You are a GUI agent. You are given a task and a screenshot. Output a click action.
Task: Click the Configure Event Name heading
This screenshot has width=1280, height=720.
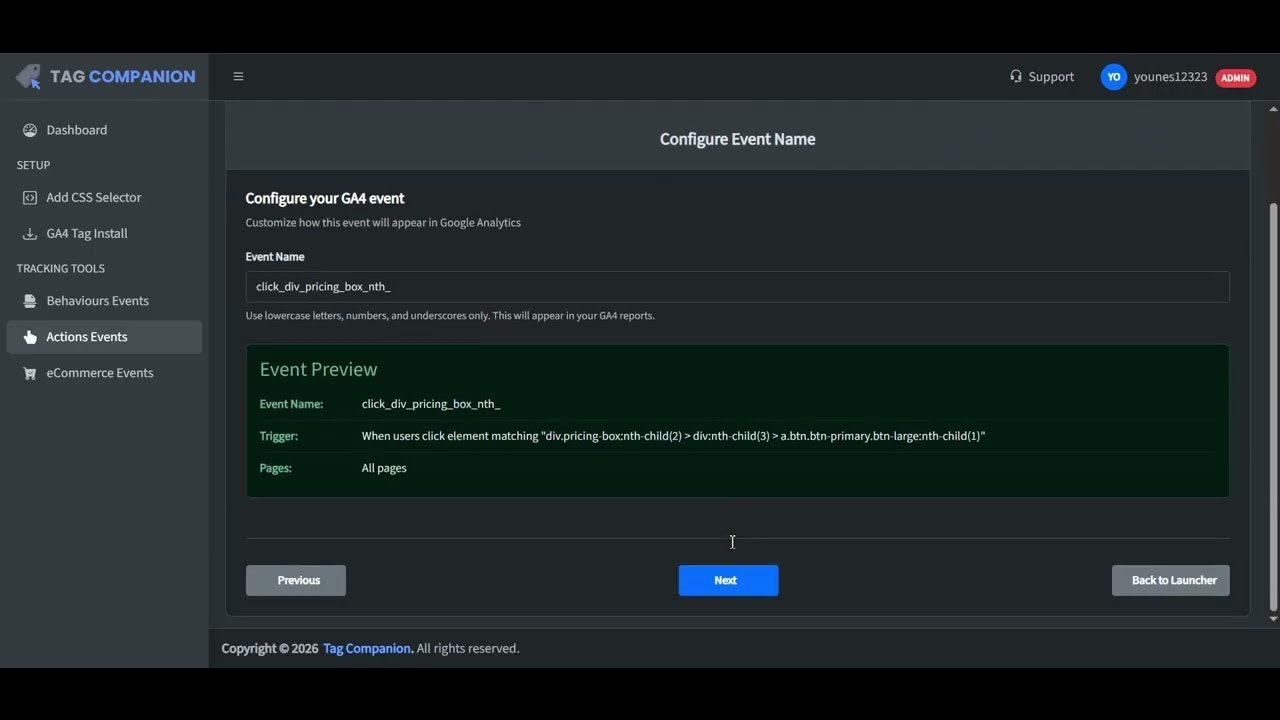[x=737, y=139]
